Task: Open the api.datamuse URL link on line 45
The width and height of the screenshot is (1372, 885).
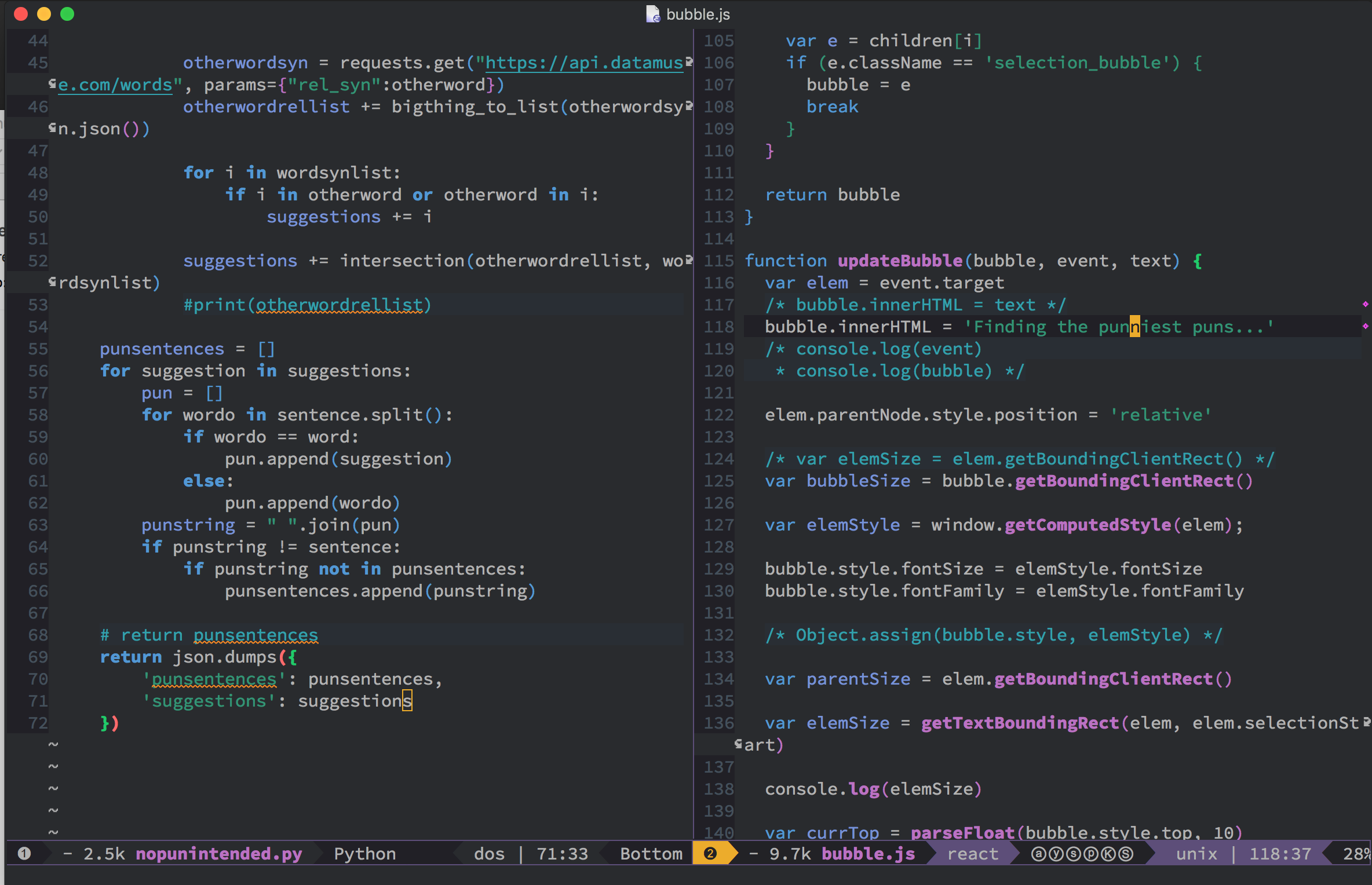Action: pyautogui.click(x=584, y=63)
